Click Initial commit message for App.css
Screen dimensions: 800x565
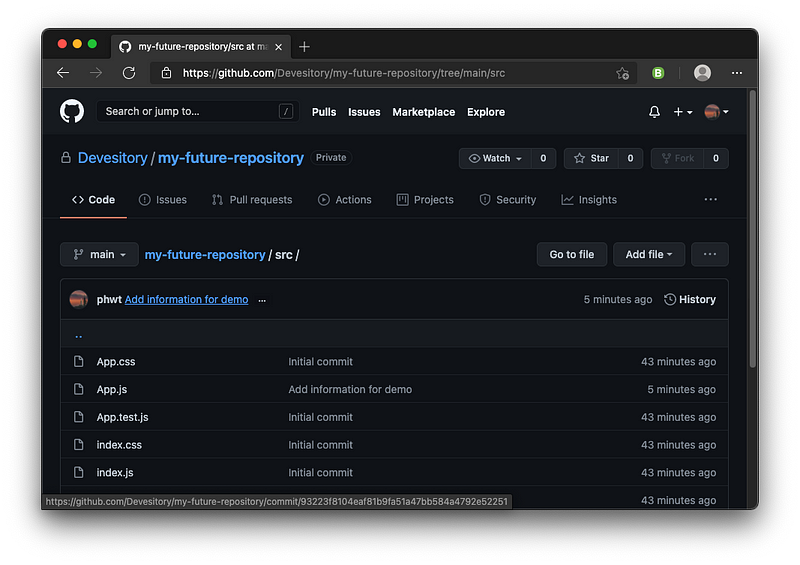click(320, 361)
